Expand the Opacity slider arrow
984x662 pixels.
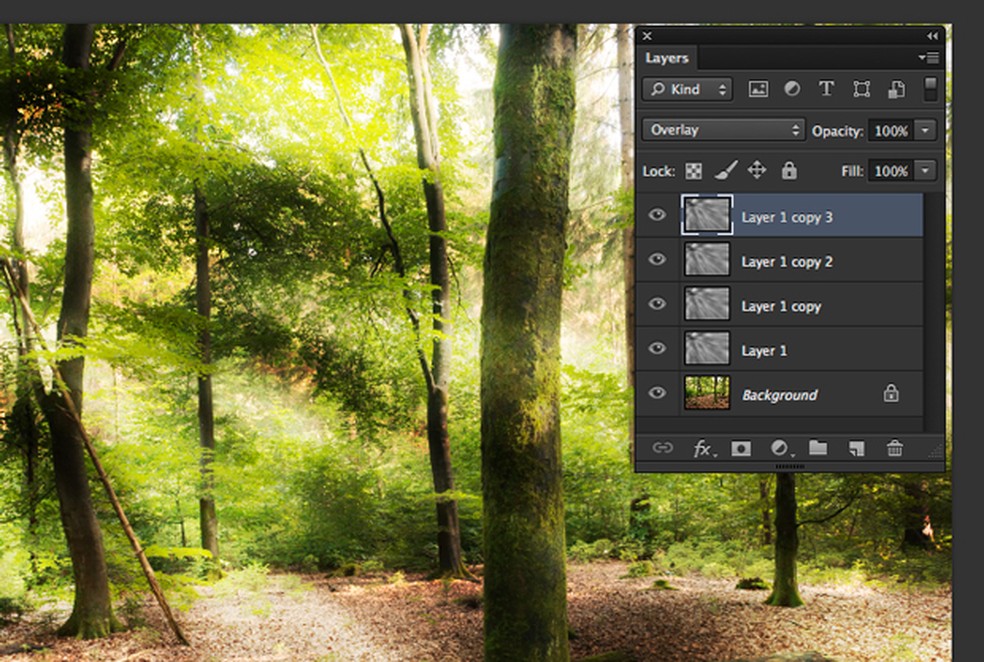[x=925, y=131]
